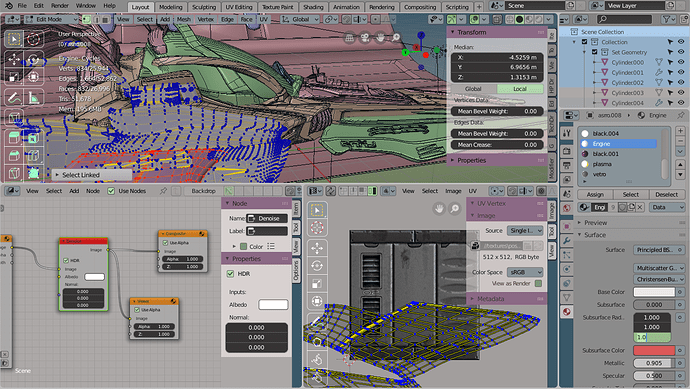Select the Rotate tool in UV editor
Viewport: 690px width, 389px height.
pos(317,266)
